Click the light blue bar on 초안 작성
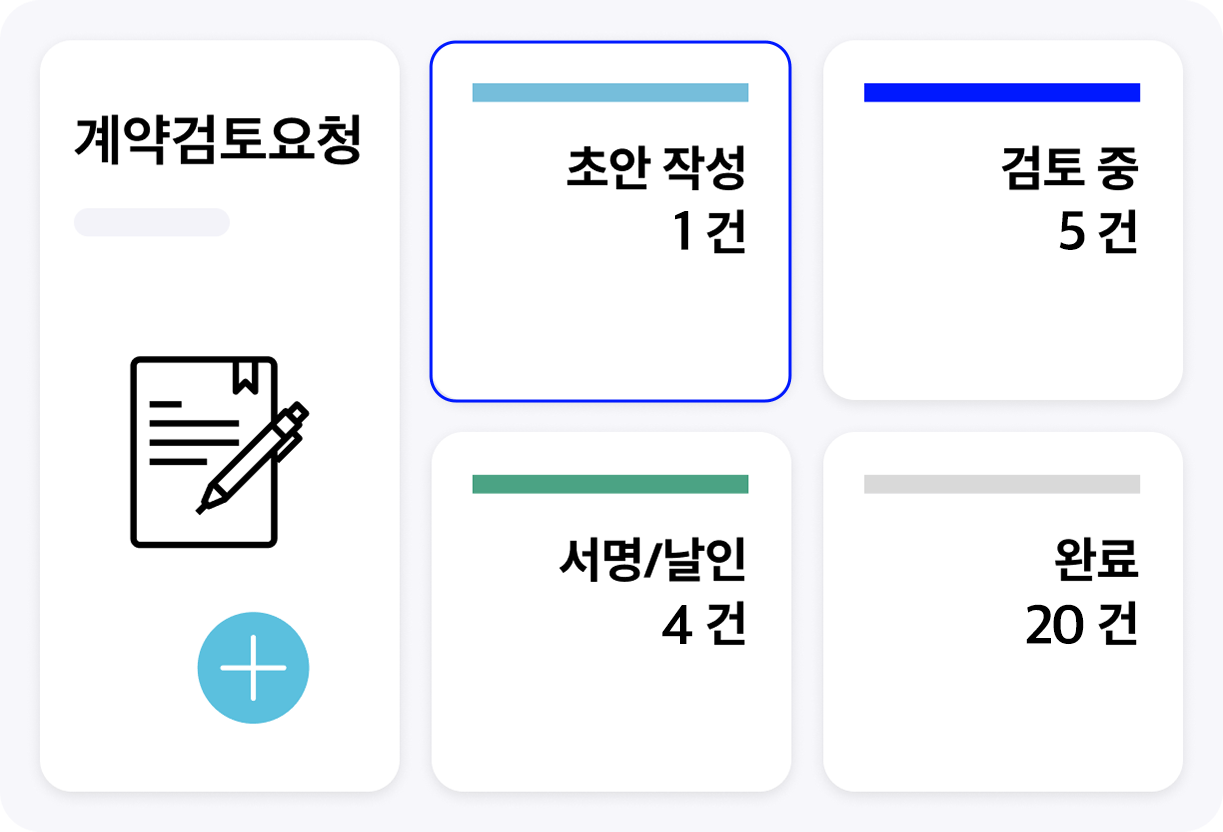The image size is (1223, 832). click(x=610, y=92)
